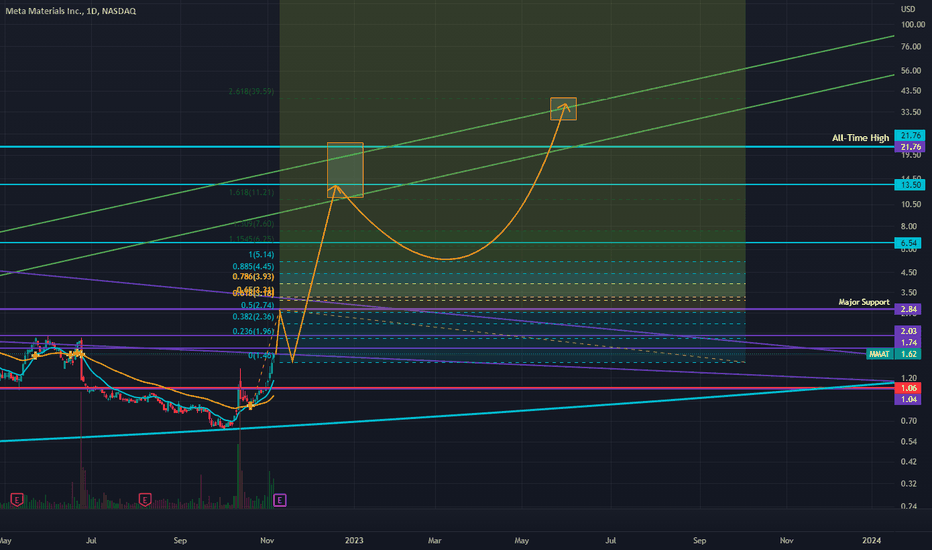Click the 1.618(11.21) Fibonacci level label
Screen dimensions: 932x550
pos(251,193)
